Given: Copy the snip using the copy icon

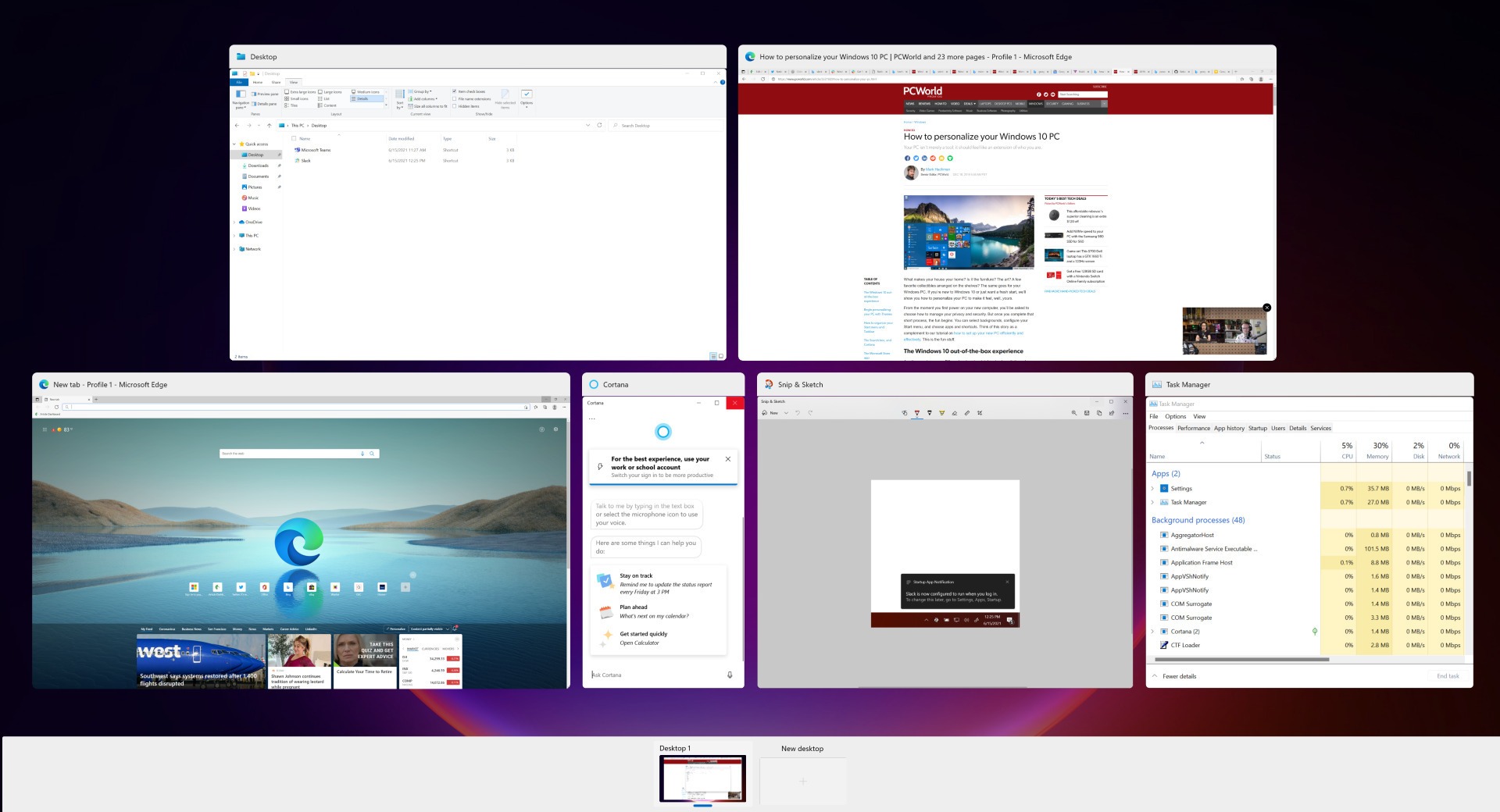Looking at the screenshot, I should (x=1100, y=413).
